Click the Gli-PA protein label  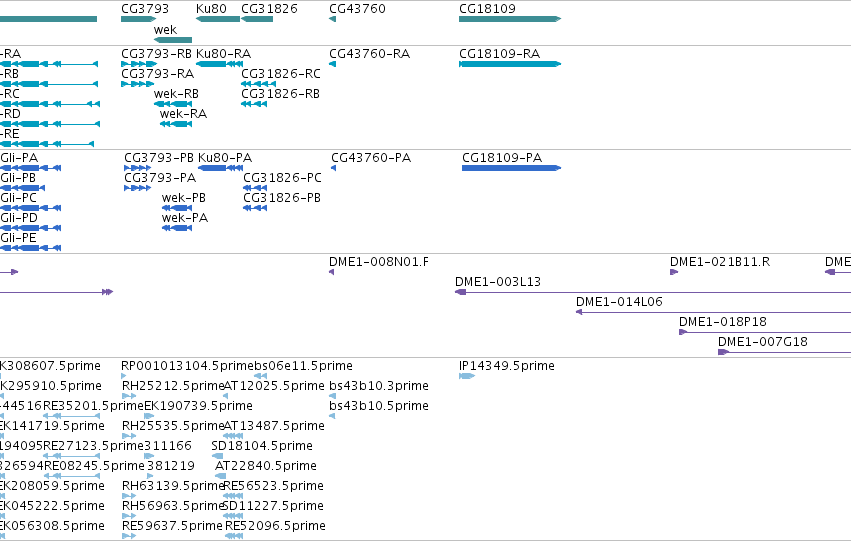click(19, 158)
